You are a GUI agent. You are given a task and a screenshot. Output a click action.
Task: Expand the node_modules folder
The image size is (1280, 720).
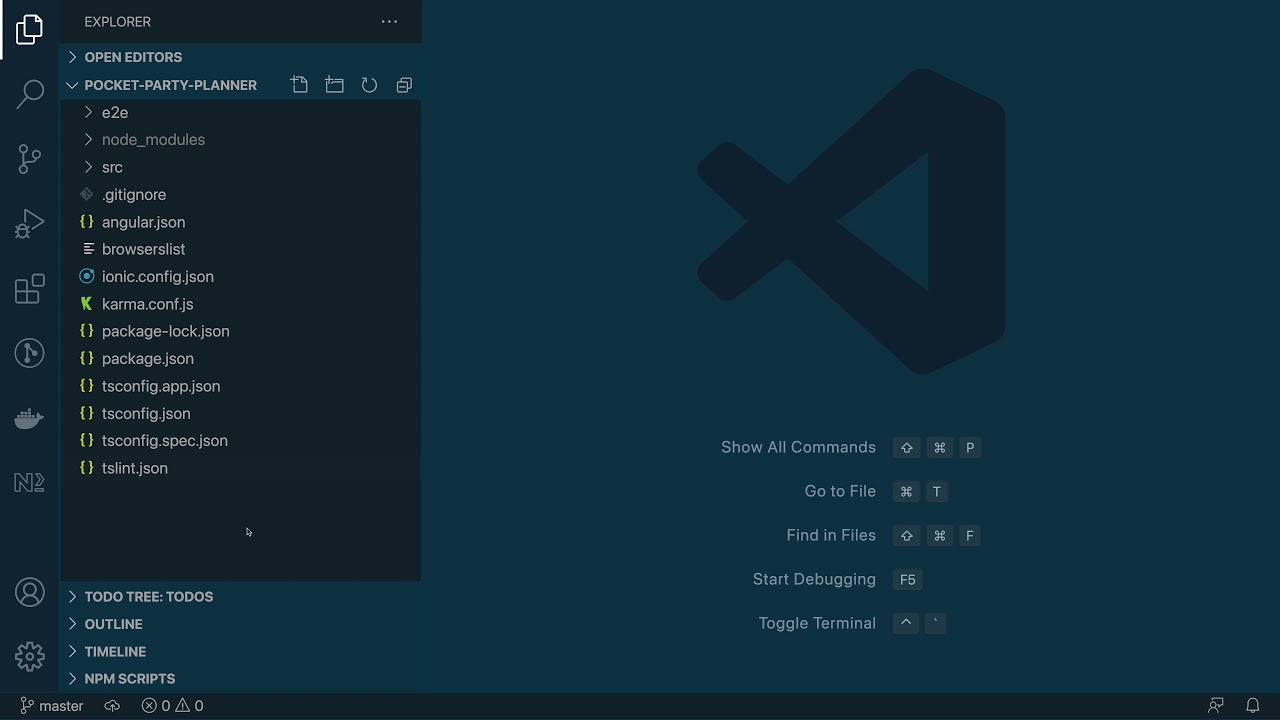click(x=241, y=140)
